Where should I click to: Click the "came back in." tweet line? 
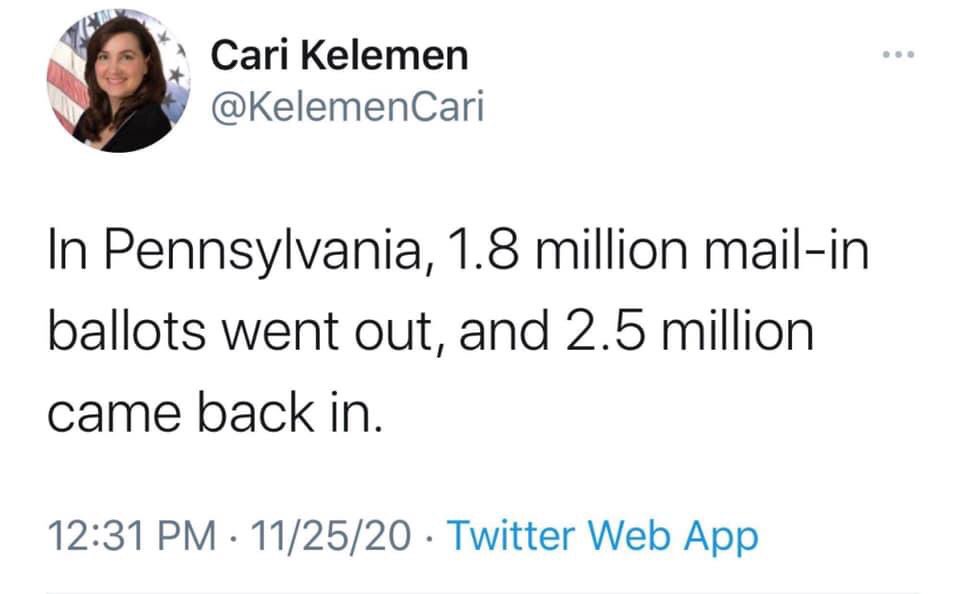214,410
